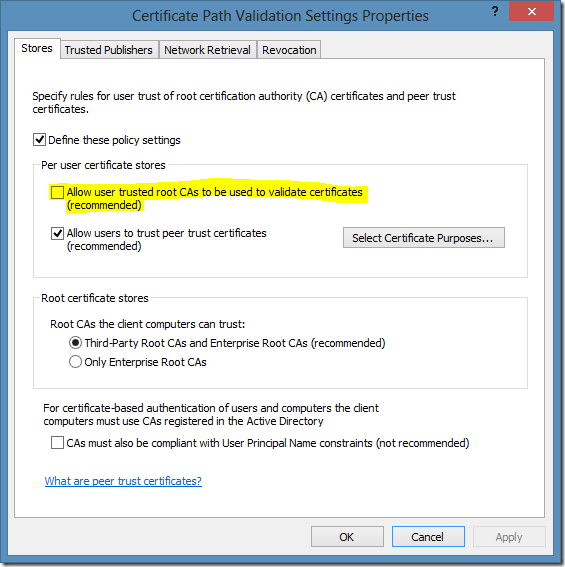Click the Define these policy settings label
Image resolution: width=565 pixels, height=567 pixels.
(x=114, y=140)
